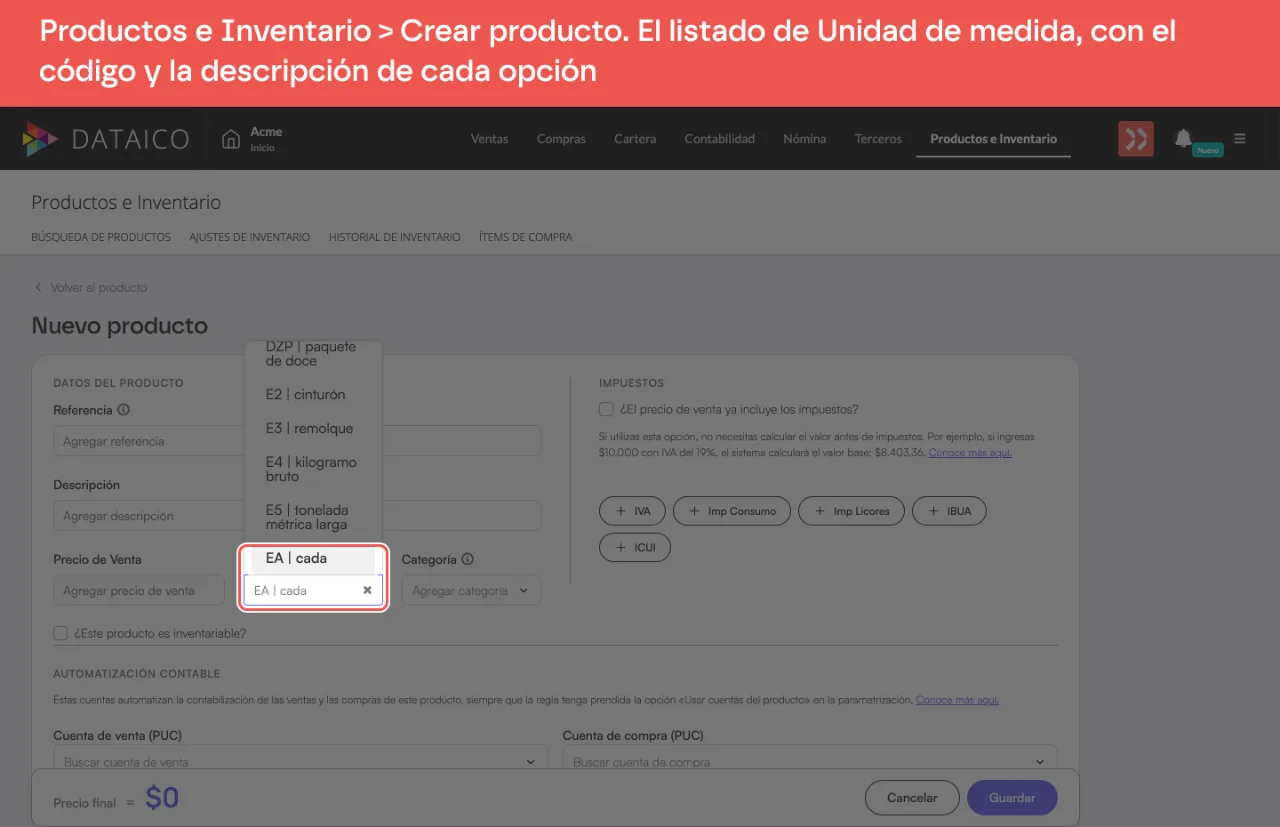1280x827 pixels.
Task: Click the Dataico logo
Action: point(105,139)
